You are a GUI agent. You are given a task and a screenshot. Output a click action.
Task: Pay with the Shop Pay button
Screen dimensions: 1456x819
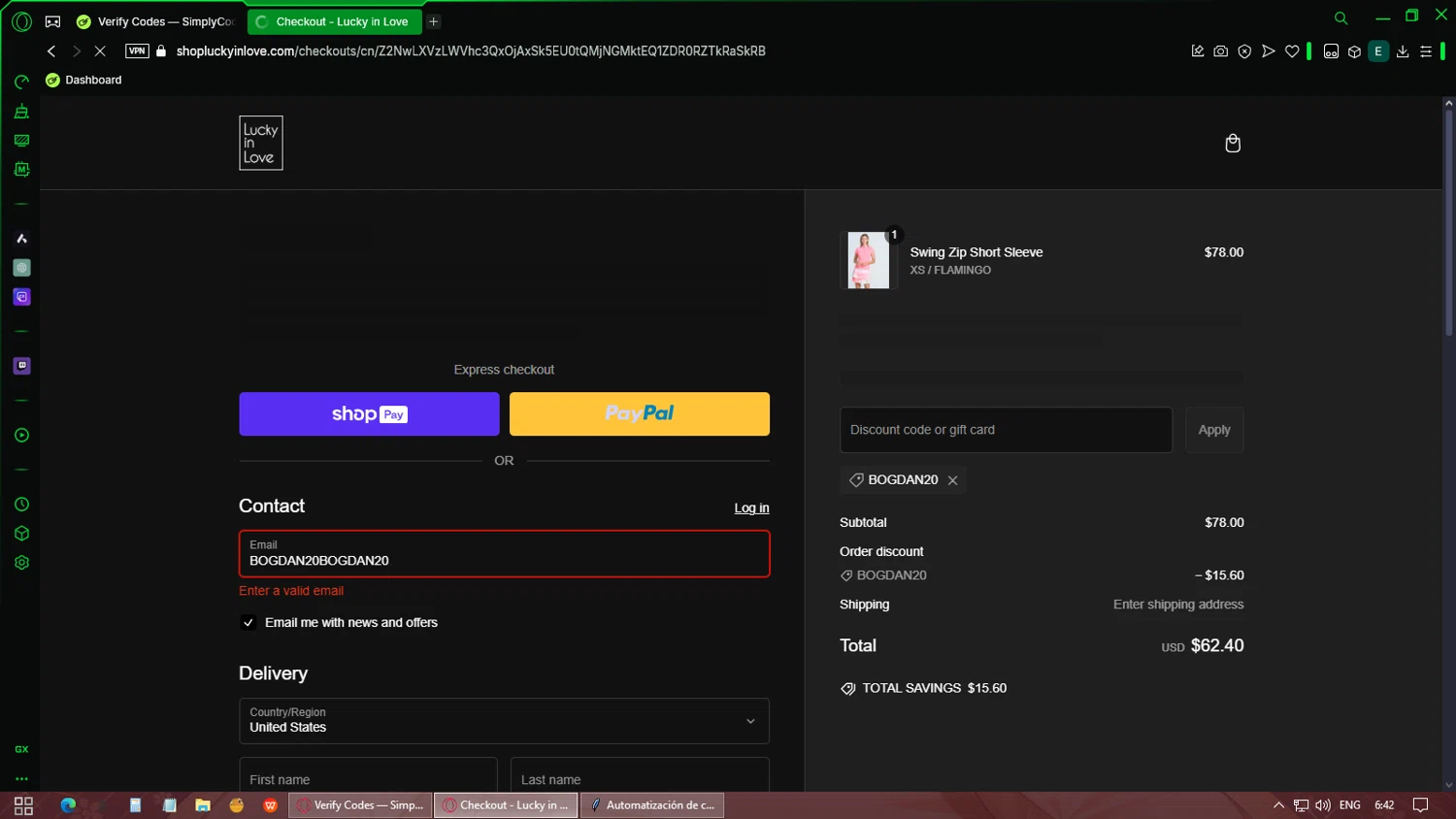pos(369,414)
